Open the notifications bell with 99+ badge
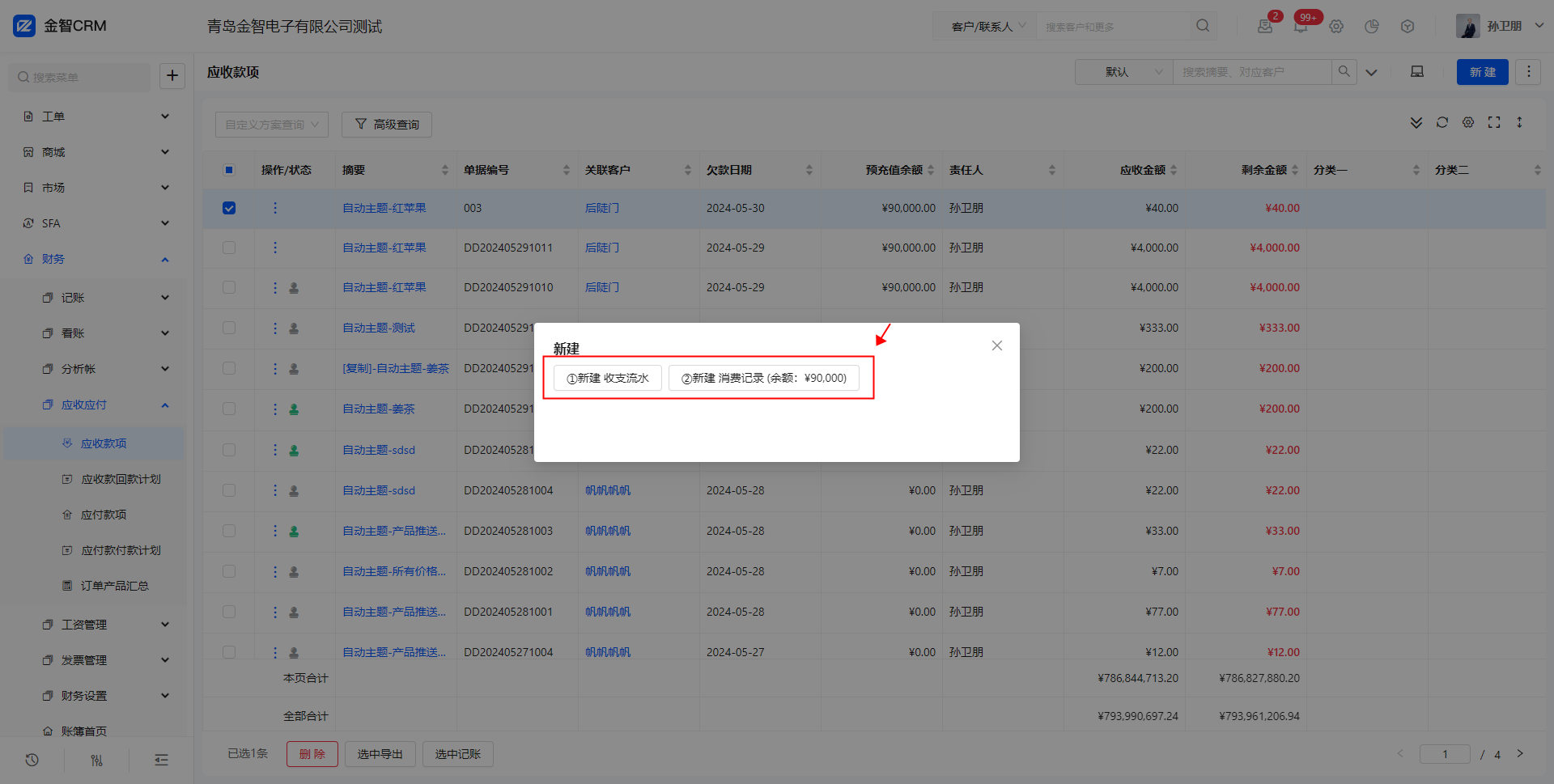The width and height of the screenshot is (1554, 784). click(x=1301, y=26)
